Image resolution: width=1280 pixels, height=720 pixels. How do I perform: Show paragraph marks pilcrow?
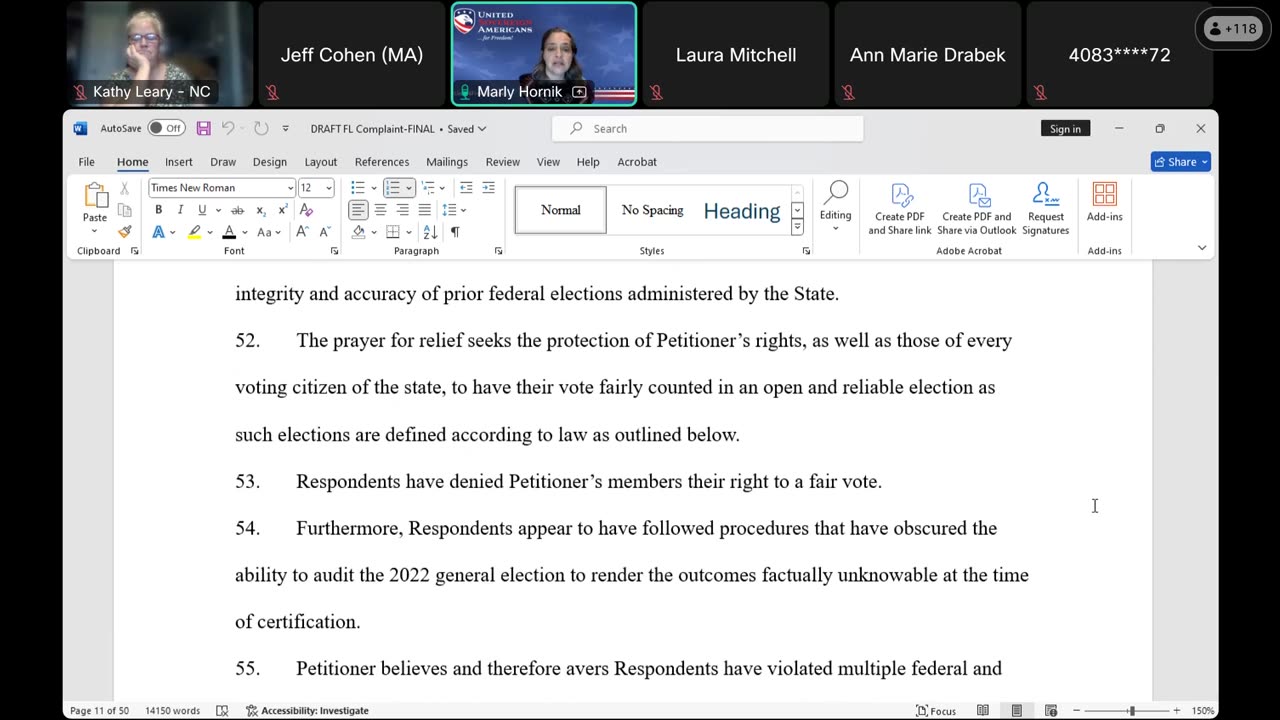point(455,232)
